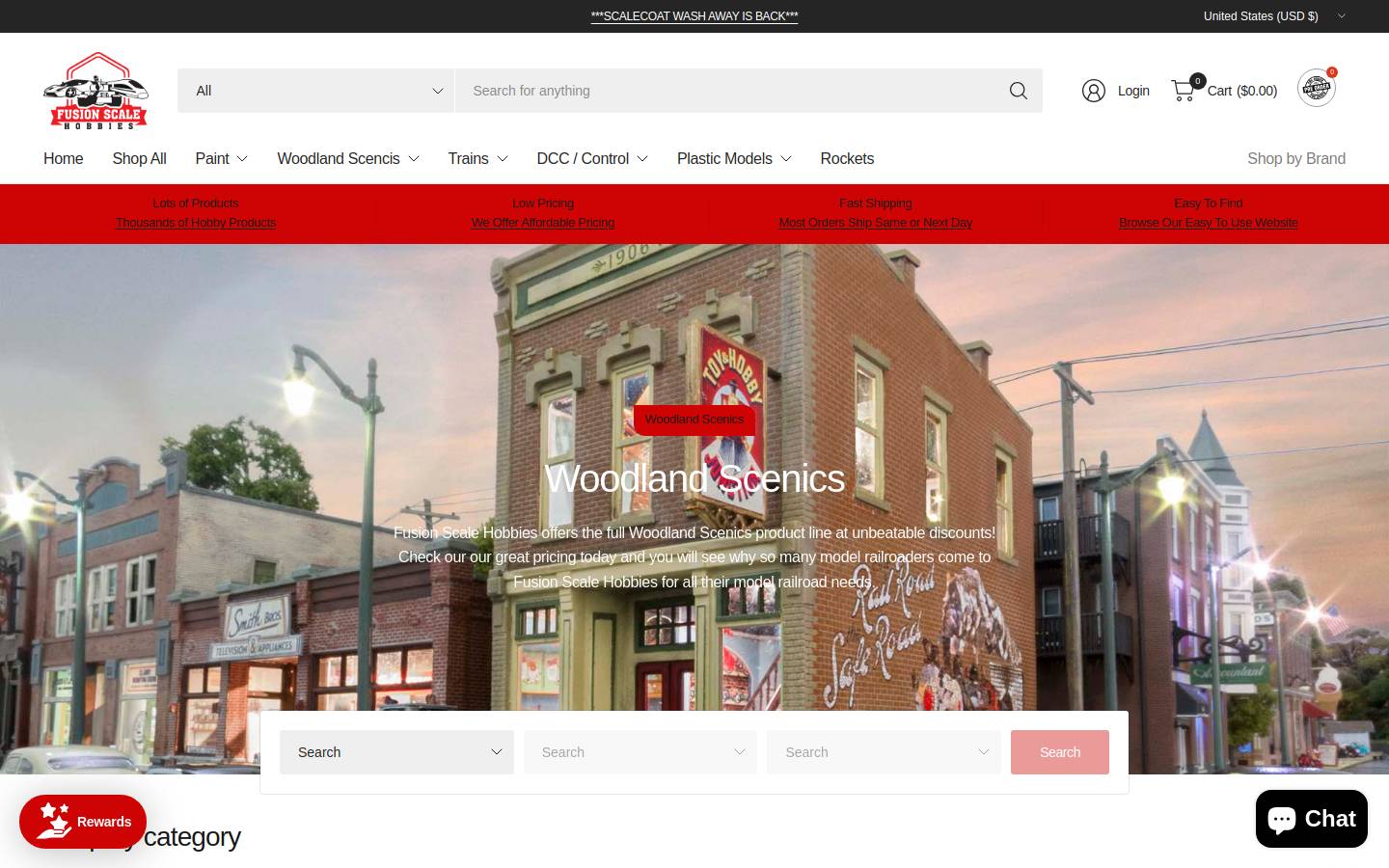Click the Lots of Products text
Screen dimensions: 1389x868
point(196,203)
